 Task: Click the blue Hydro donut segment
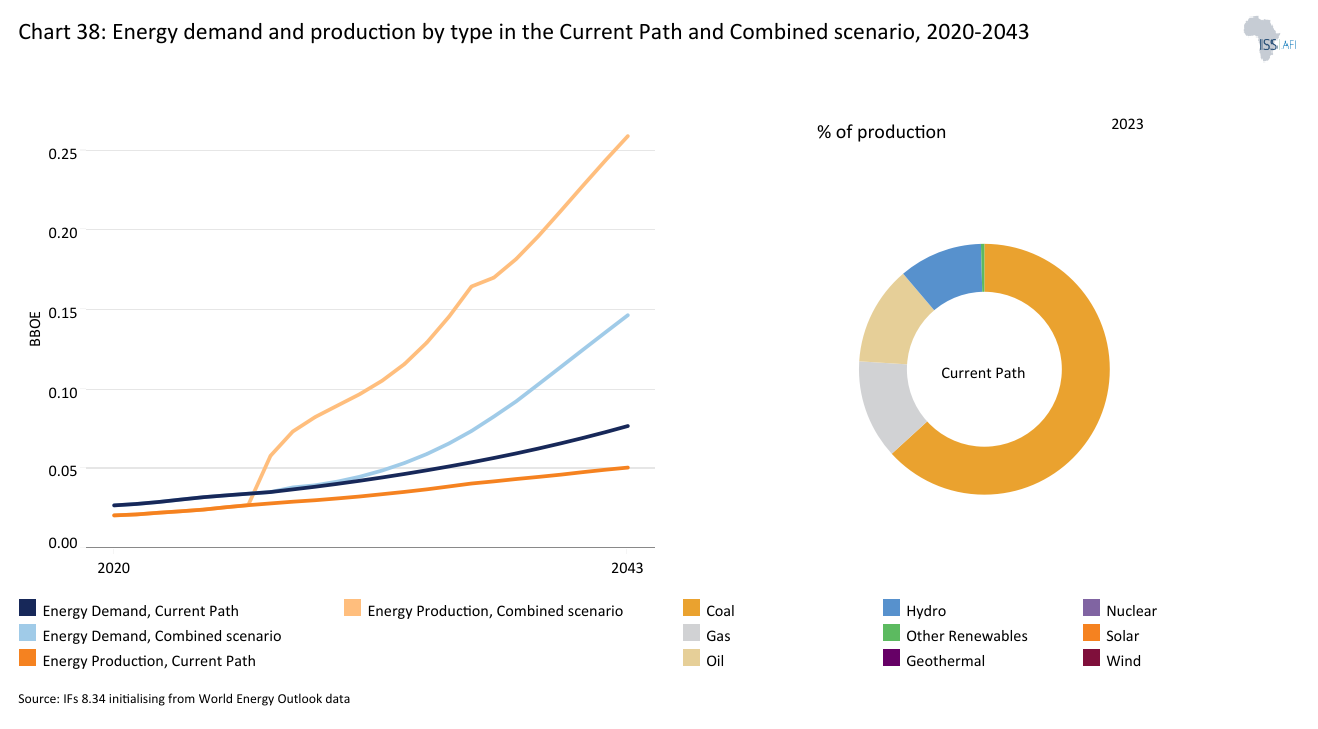pos(948,272)
